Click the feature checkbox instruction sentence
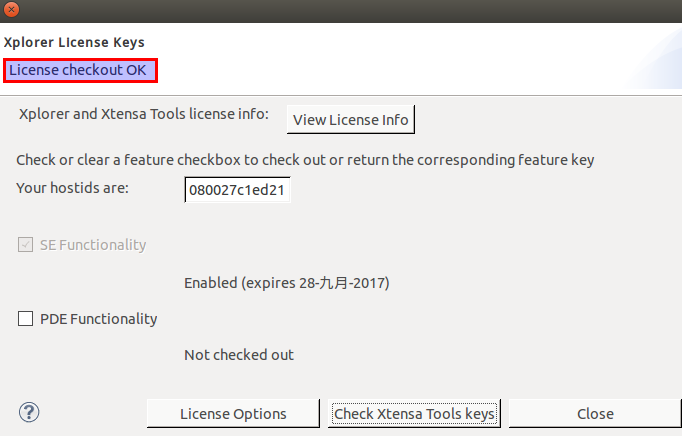The height and width of the screenshot is (436, 682). 305,160
